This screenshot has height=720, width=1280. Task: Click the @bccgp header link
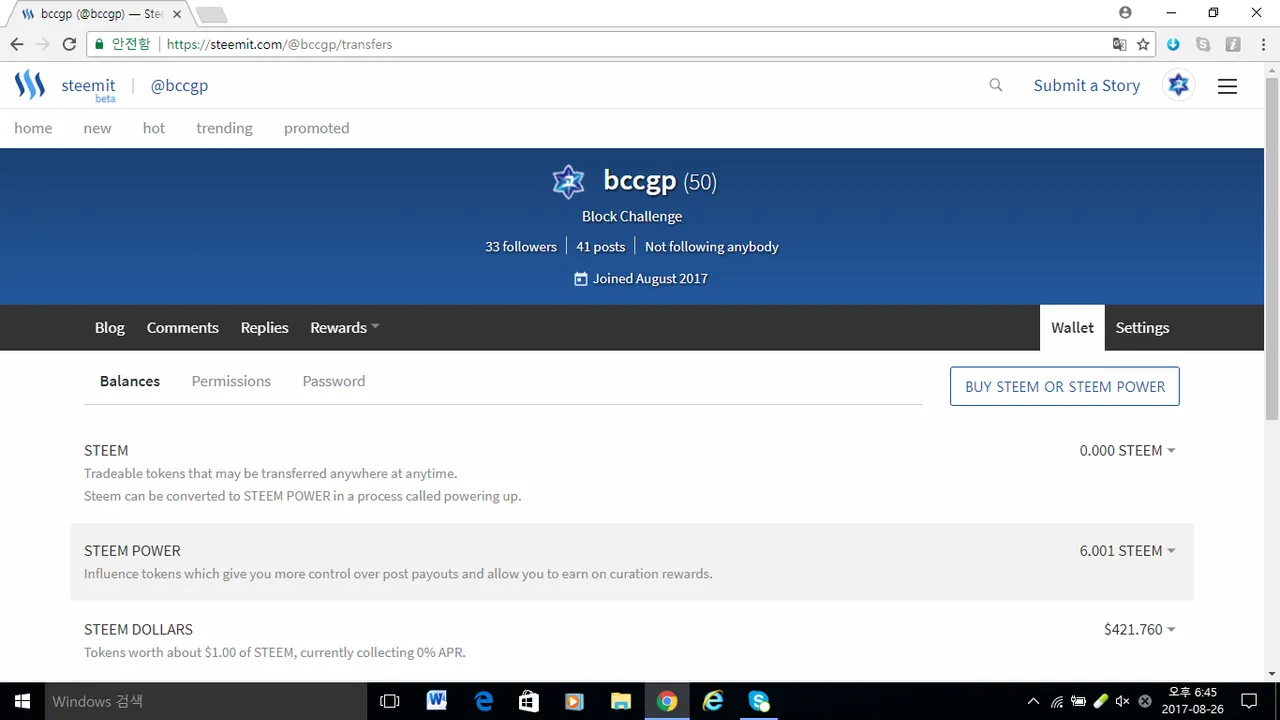[x=179, y=85]
